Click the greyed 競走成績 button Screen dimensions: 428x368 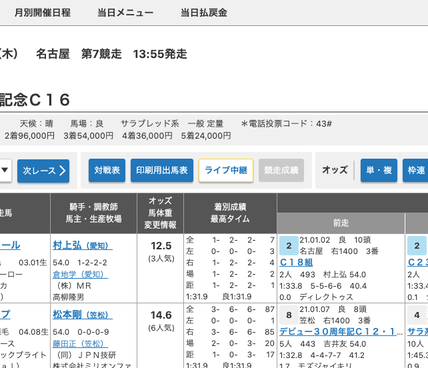[281, 170]
